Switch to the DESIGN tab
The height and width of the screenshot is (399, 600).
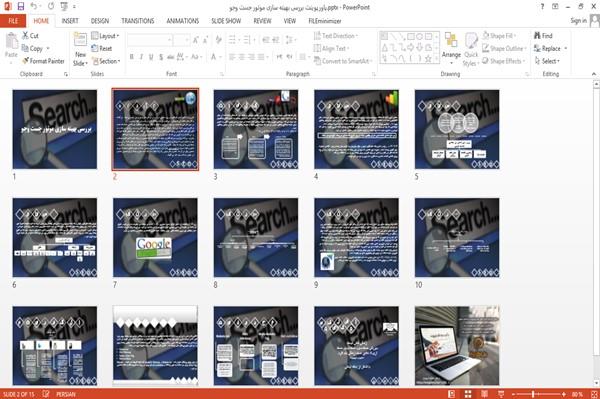point(100,21)
